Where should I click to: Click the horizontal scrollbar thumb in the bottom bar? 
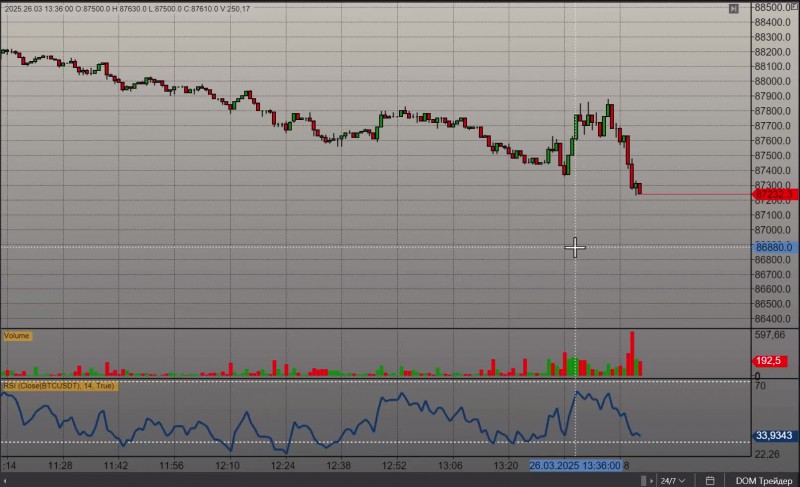(x=643, y=480)
